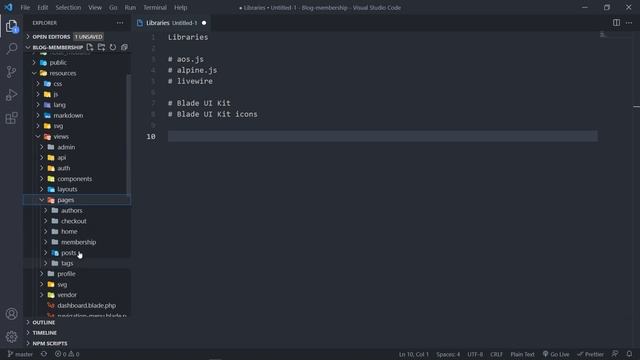Click the Prettier status item
640x360 pixels.
pyautogui.click(x=590, y=354)
